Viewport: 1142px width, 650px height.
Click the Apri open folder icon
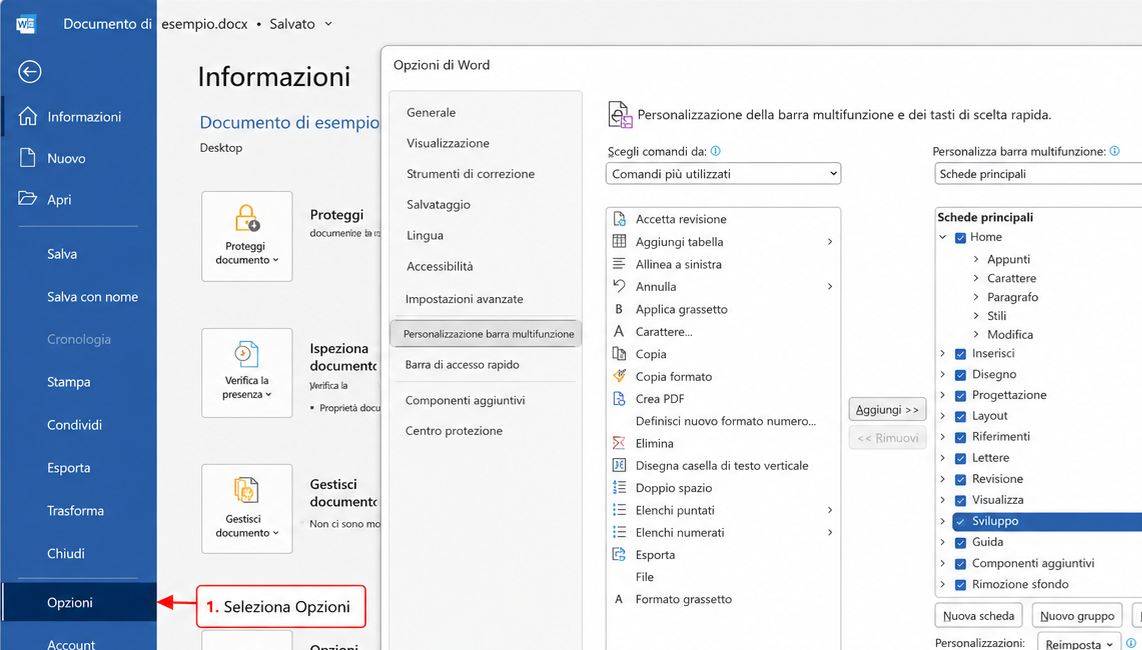click(27, 198)
